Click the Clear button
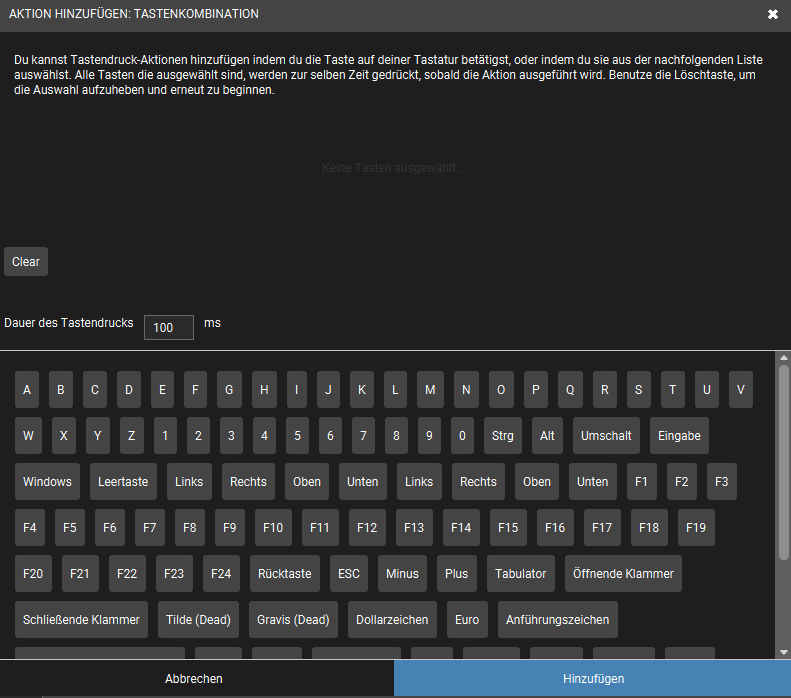Image resolution: width=791 pixels, height=698 pixels. tap(26, 262)
